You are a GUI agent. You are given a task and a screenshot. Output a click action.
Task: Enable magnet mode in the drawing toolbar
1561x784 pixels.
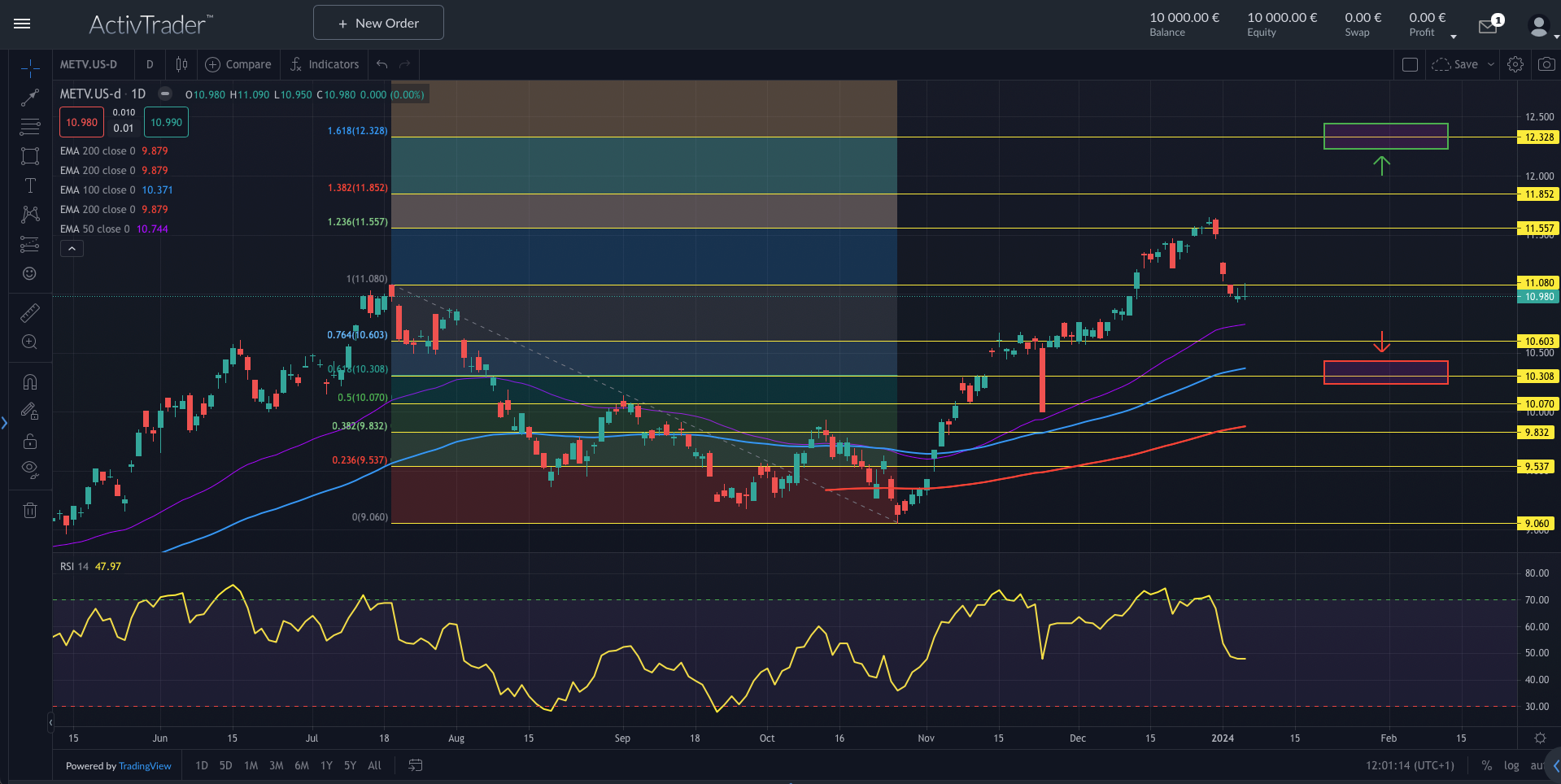coord(30,381)
